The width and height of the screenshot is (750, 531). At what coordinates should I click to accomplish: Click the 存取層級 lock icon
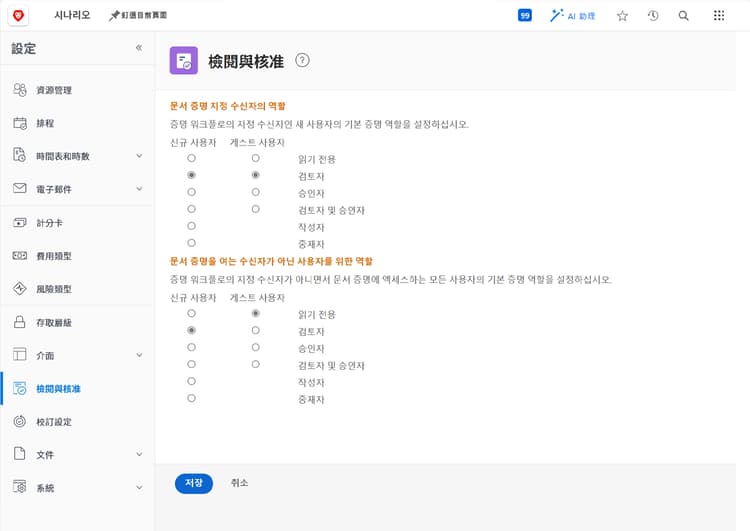20,322
